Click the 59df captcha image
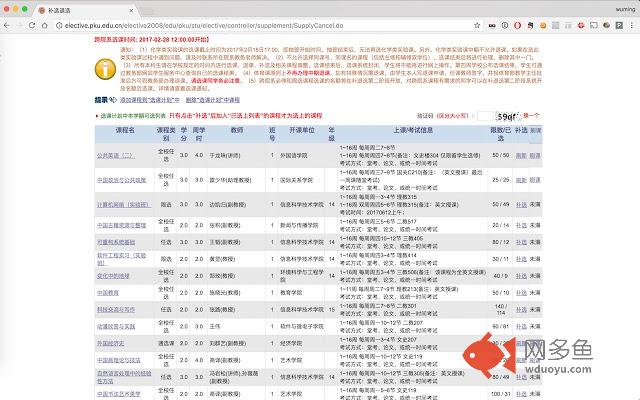Image resolution: width=640 pixels, height=400 pixels. point(508,116)
